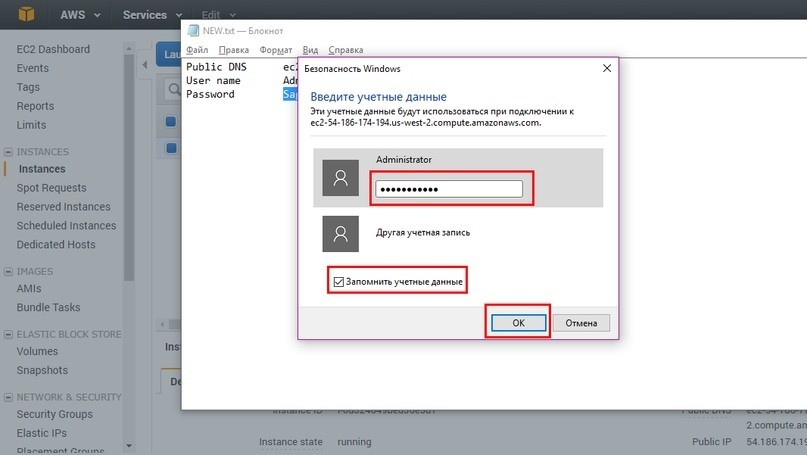The image size is (807, 455).
Task: Open Dedicated Hosts in sidebar
Action: click(56, 244)
